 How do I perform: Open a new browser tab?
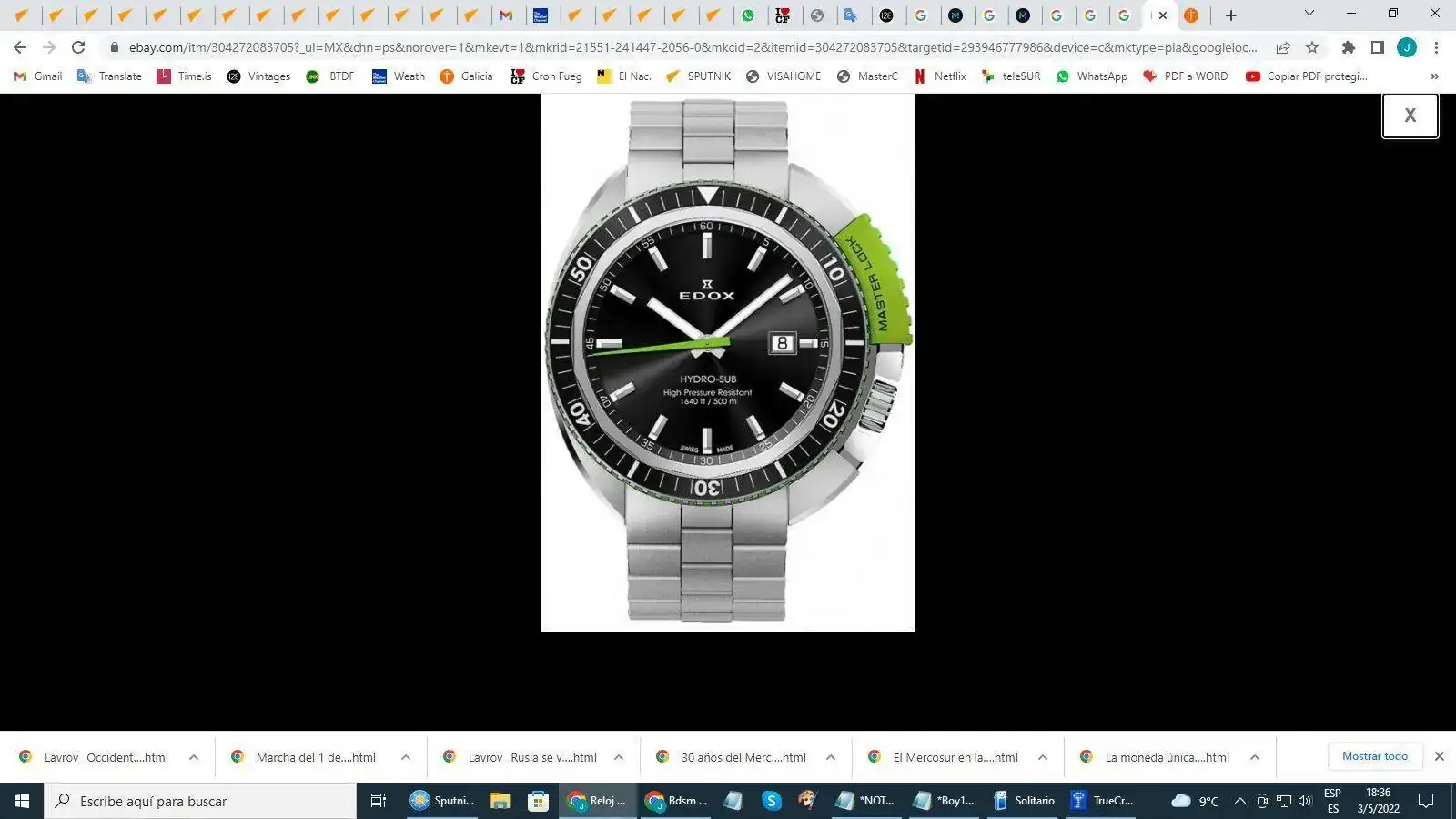point(1231,15)
